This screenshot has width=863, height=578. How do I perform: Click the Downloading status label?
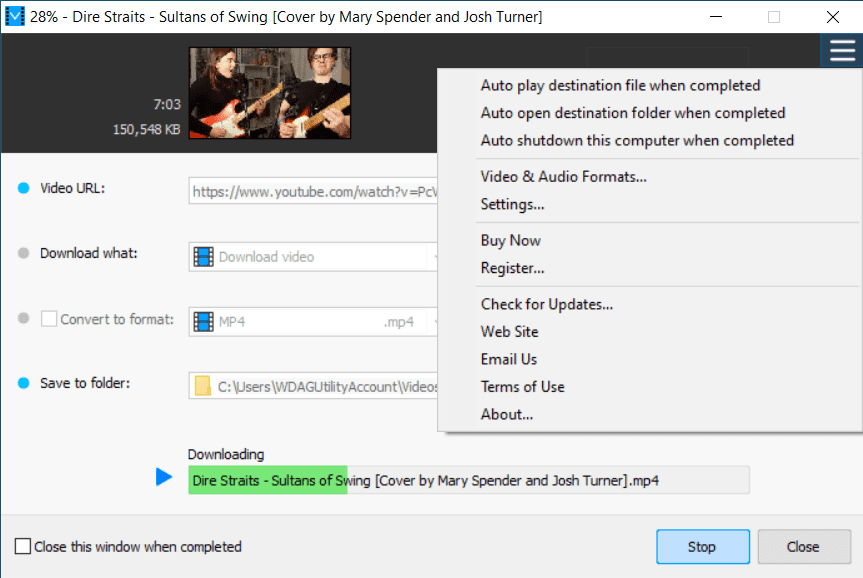(x=226, y=454)
